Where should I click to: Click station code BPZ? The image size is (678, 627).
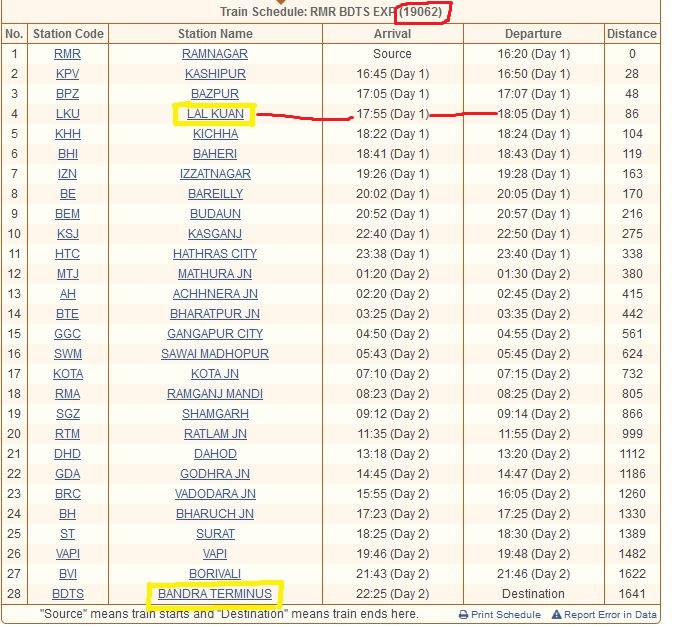pyautogui.click(x=67, y=93)
